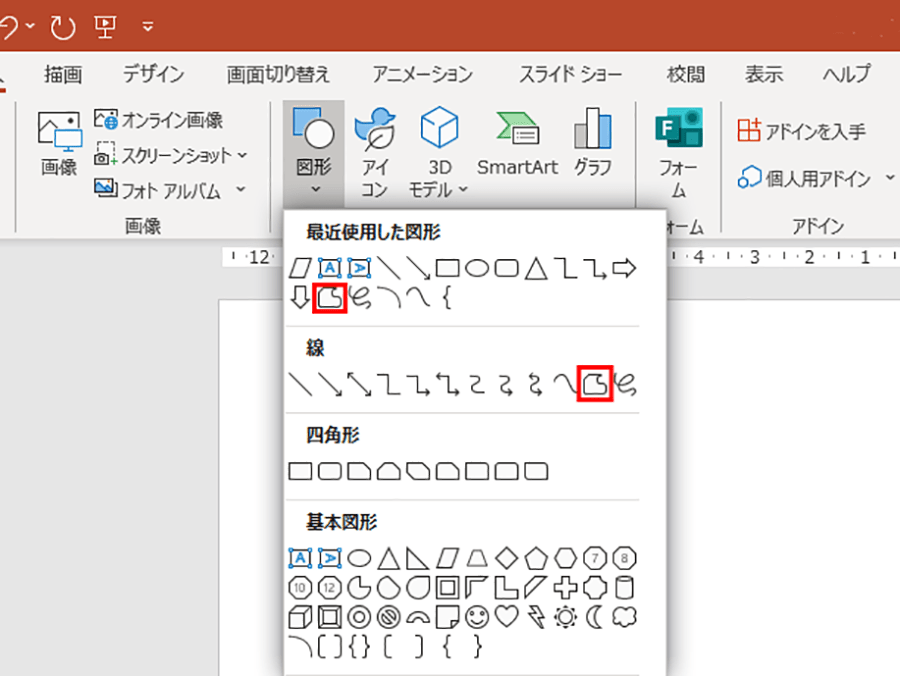Pick the double-headed arrow line in 線
900x676 pixels.
tap(359, 384)
